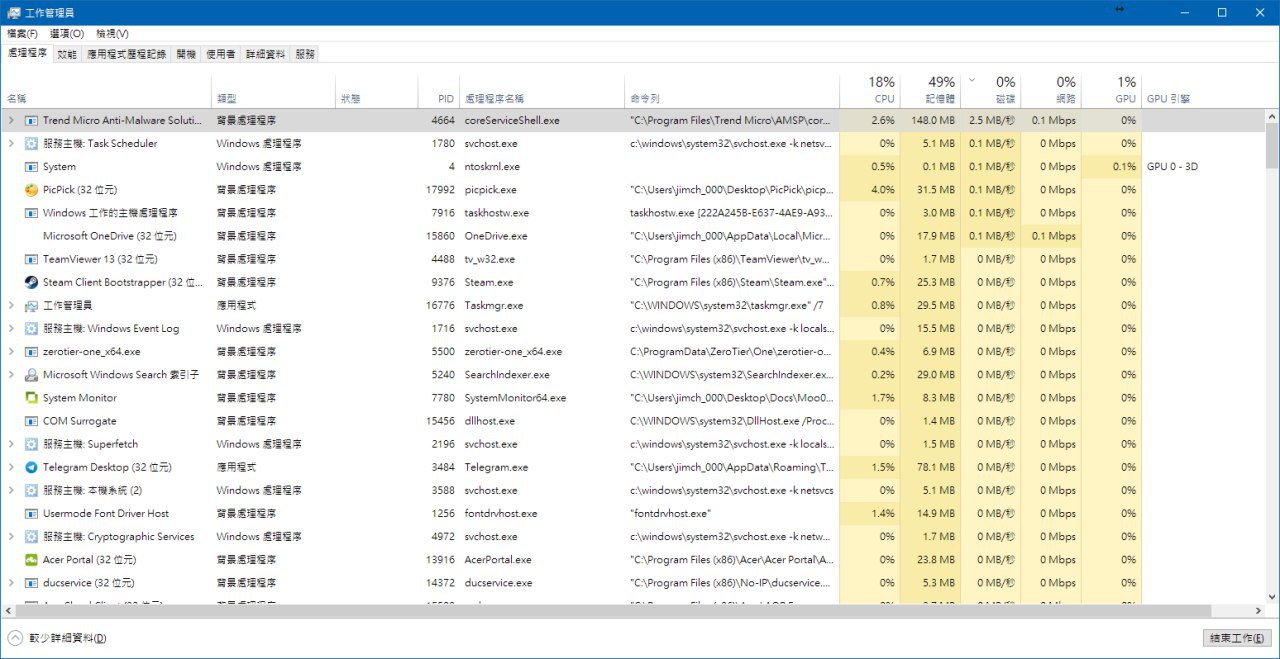Viewport: 1280px width, 659px height.
Task: Click the Microsoft Windows Search indexer icon
Action: point(31,375)
